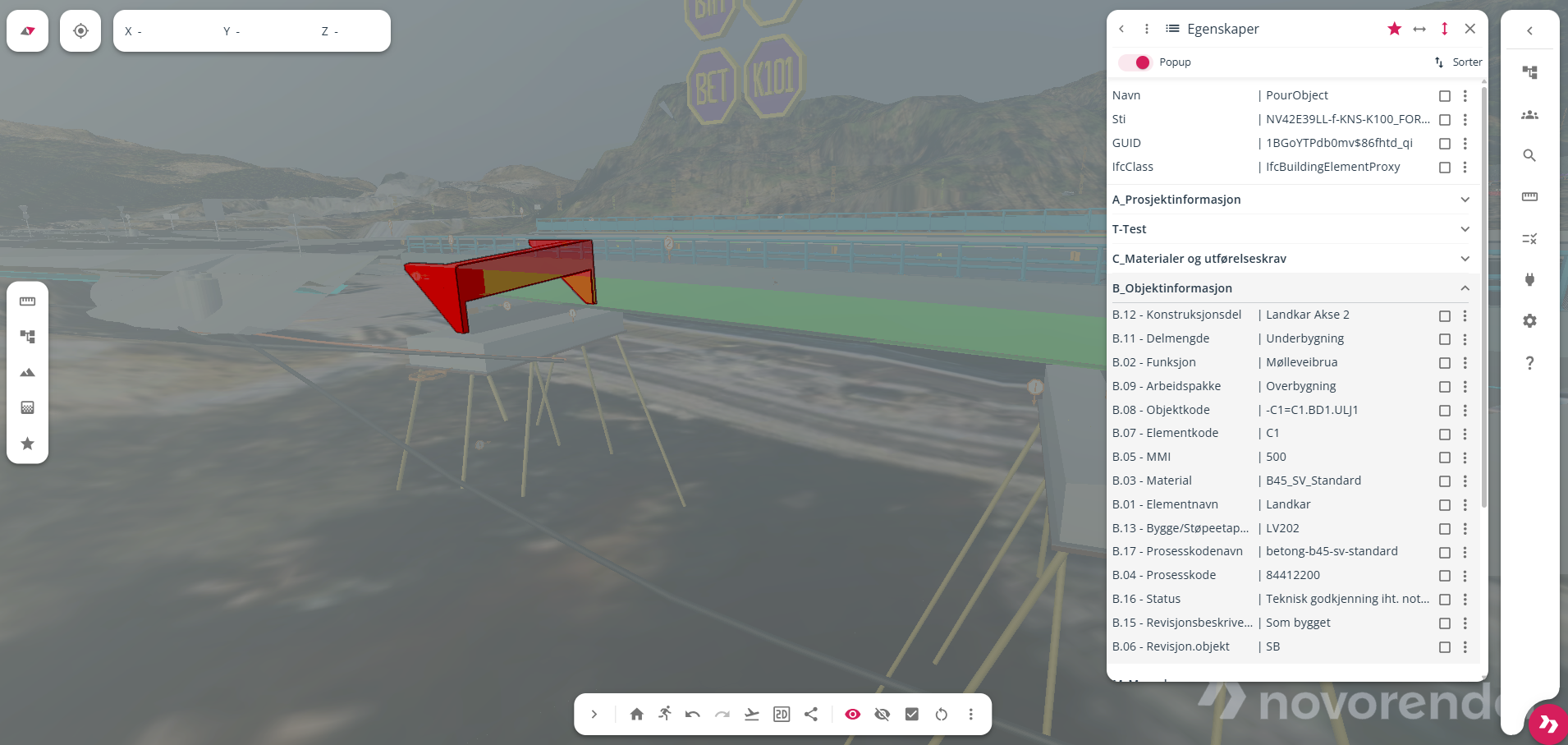Click the flight plane camera icon
1568x745 pixels.
pyautogui.click(x=751, y=715)
